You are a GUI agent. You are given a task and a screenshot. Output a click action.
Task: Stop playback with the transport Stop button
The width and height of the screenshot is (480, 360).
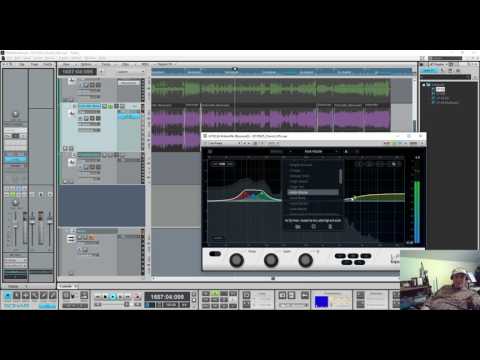point(105,296)
